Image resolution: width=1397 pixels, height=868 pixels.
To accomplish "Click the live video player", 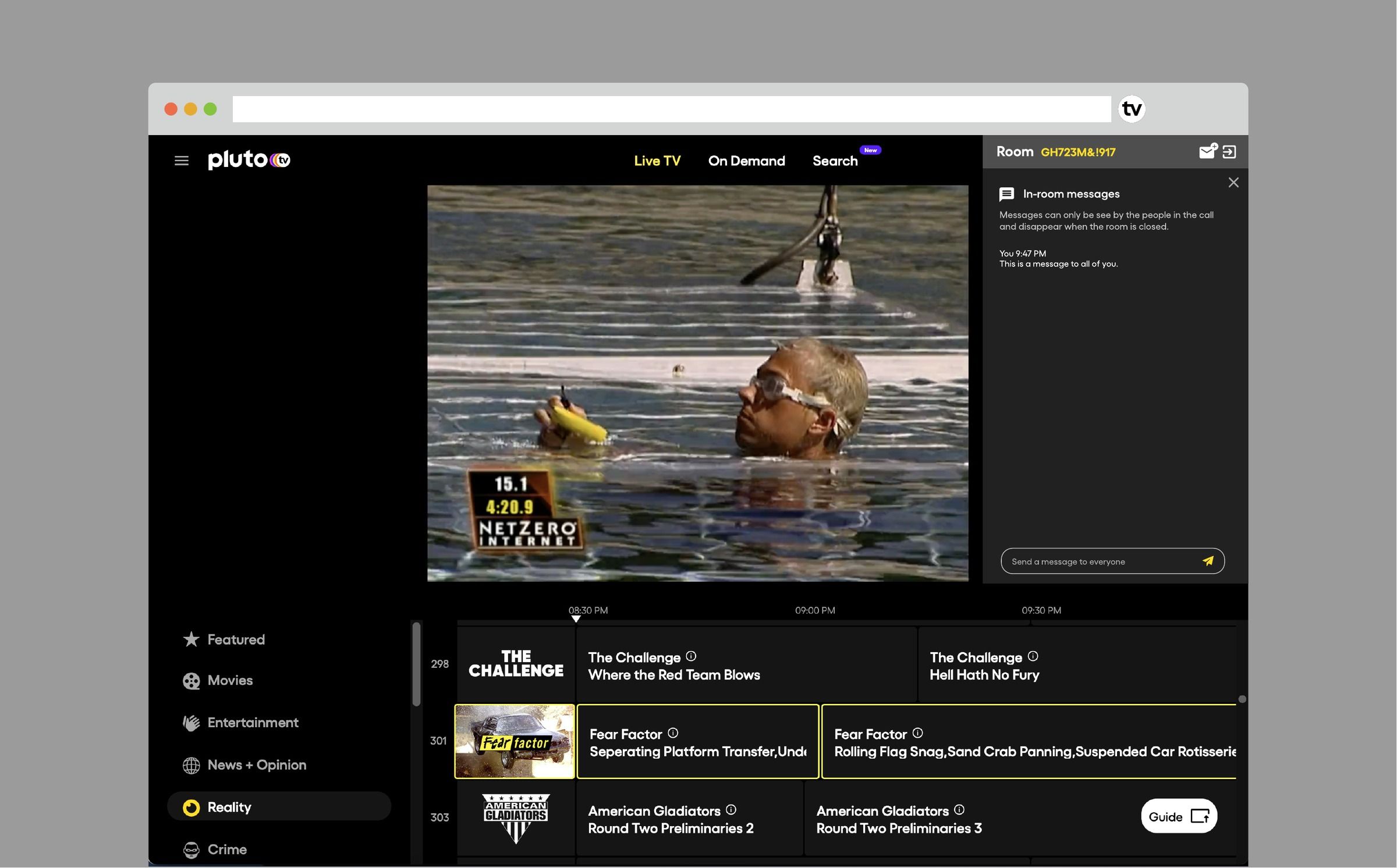I will point(697,383).
